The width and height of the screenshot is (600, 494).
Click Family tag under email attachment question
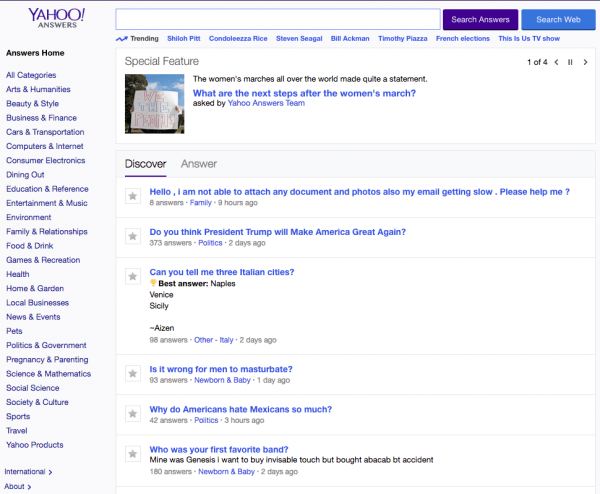click(x=201, y=203)
